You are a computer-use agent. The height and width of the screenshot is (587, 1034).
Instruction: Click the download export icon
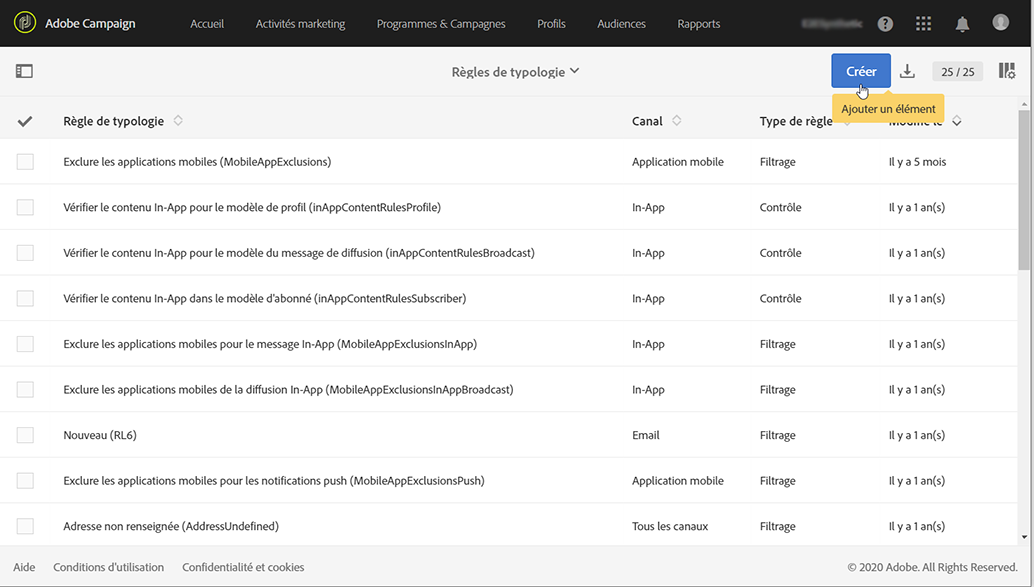click(907, 71)
